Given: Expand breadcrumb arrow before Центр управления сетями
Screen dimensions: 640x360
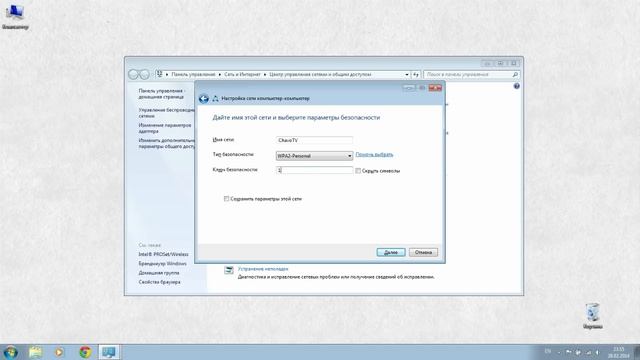Looking at the screenshot, I should (265, 75).
